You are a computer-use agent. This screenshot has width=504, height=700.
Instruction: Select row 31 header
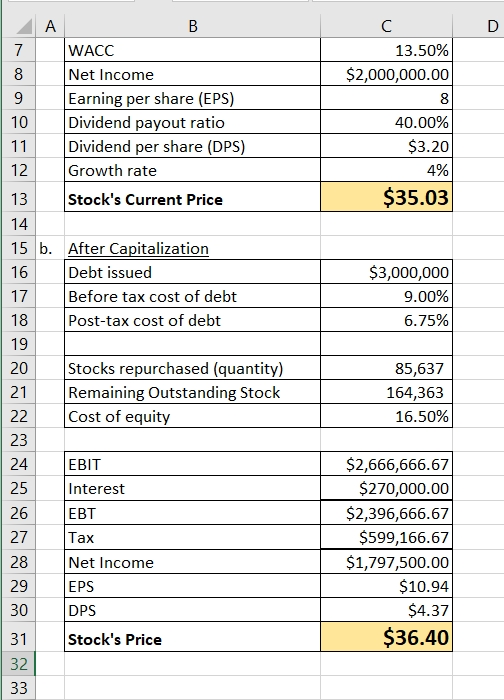tap(18, 637)
